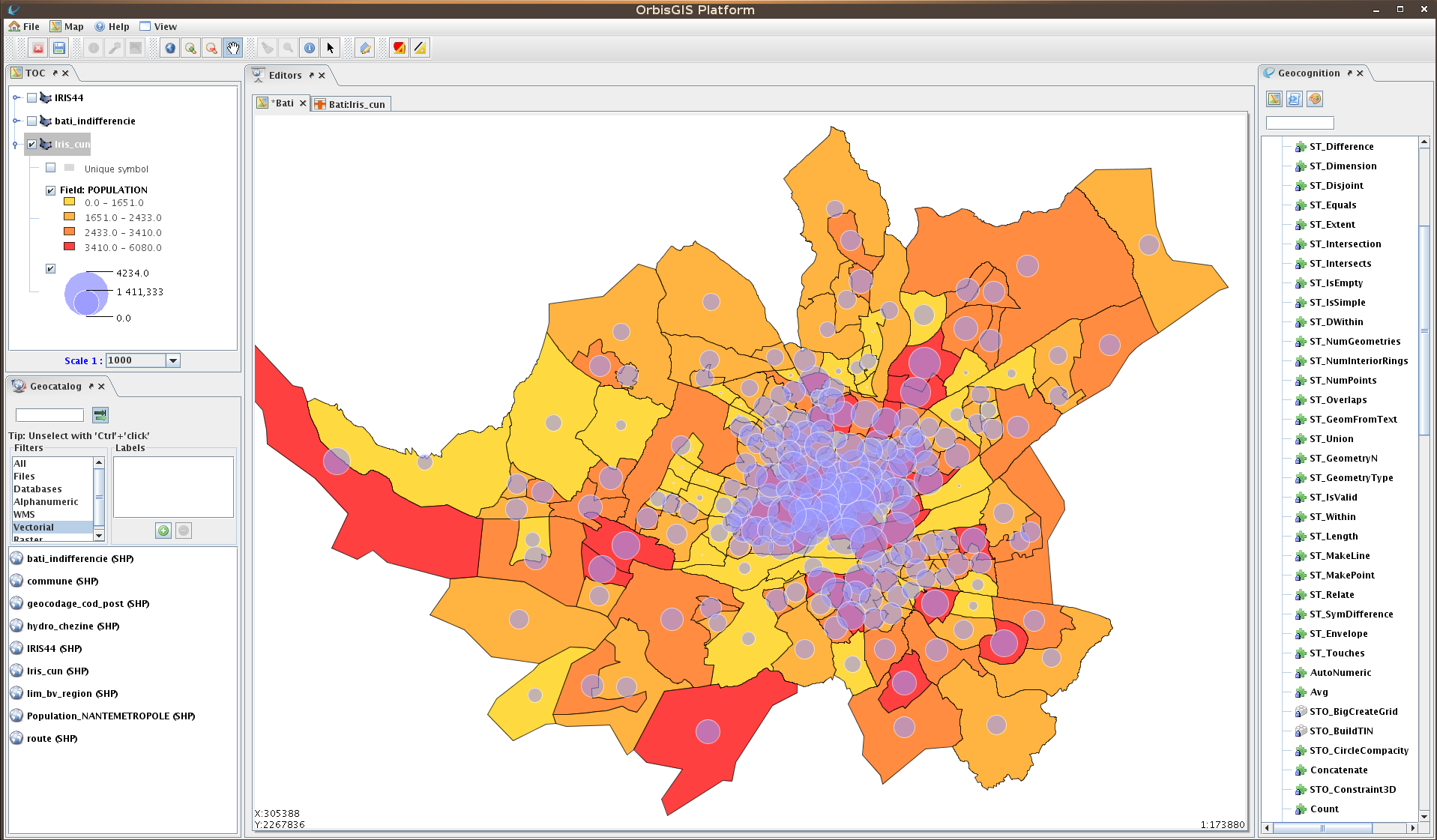Select ST_Intersection function in Geocognition
Viewport: 1437px width, 840px height.
(1345, 244)
